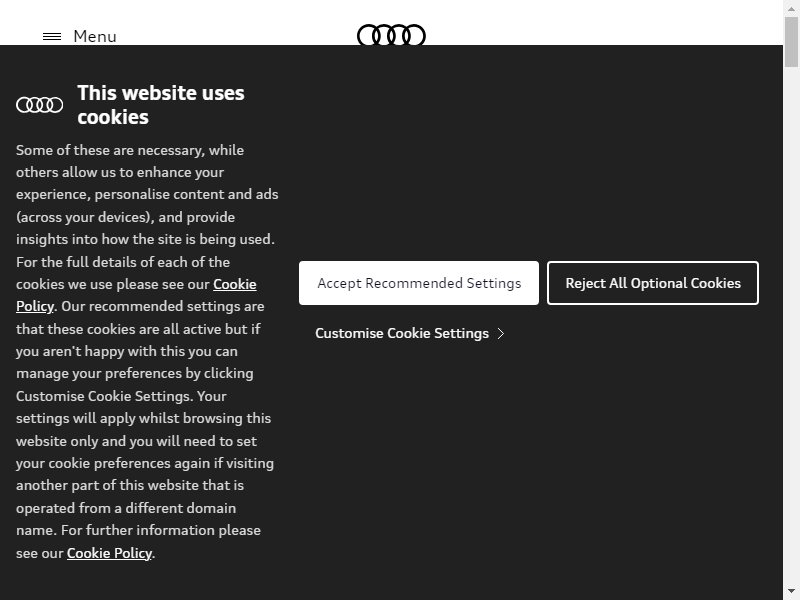The width and height of the screenshot is (800, 600).
Task: Click the 'This website uses cookies' heading
Action: coord(161,105)
